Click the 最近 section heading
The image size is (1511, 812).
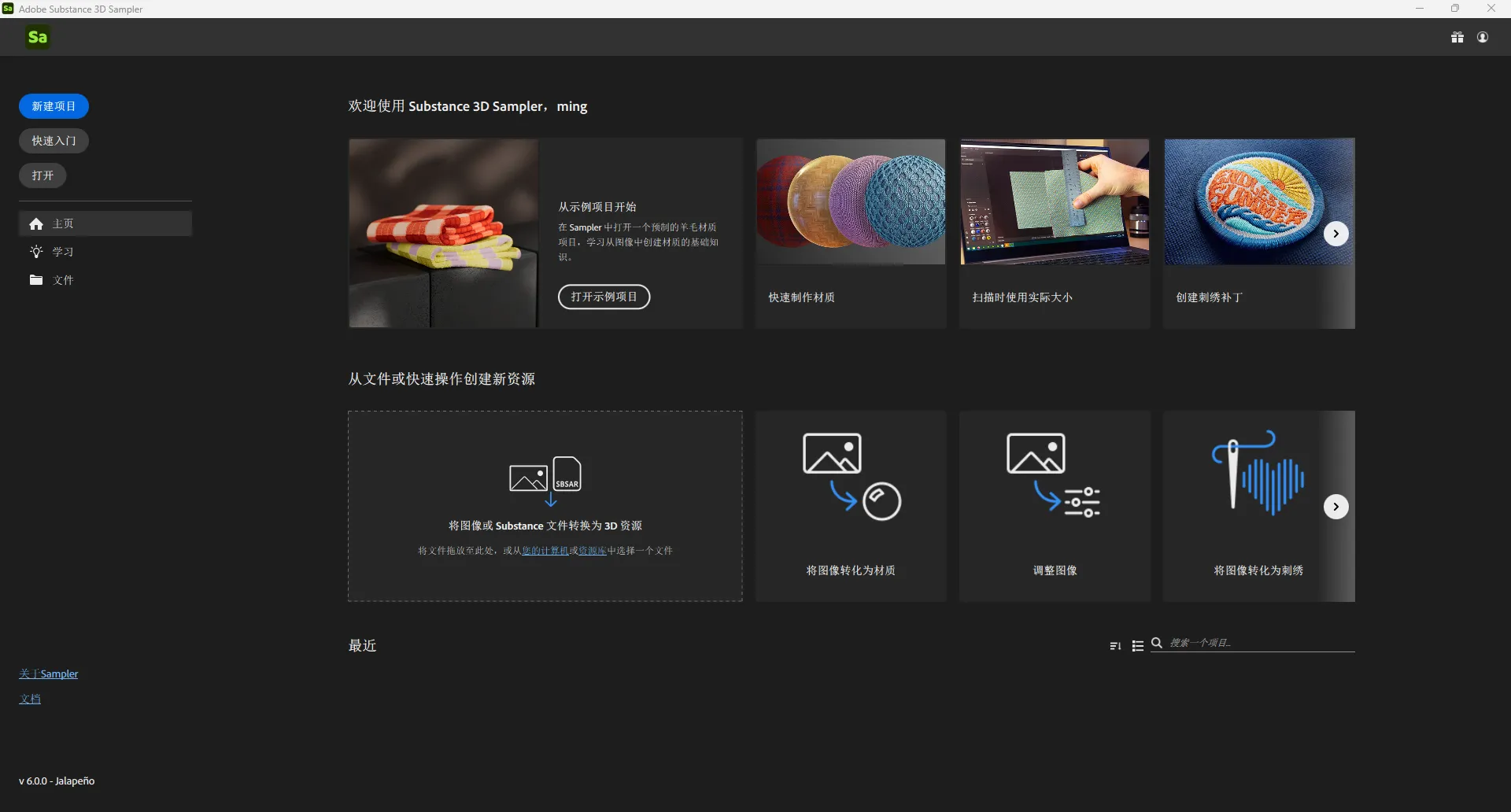[363, 646]
